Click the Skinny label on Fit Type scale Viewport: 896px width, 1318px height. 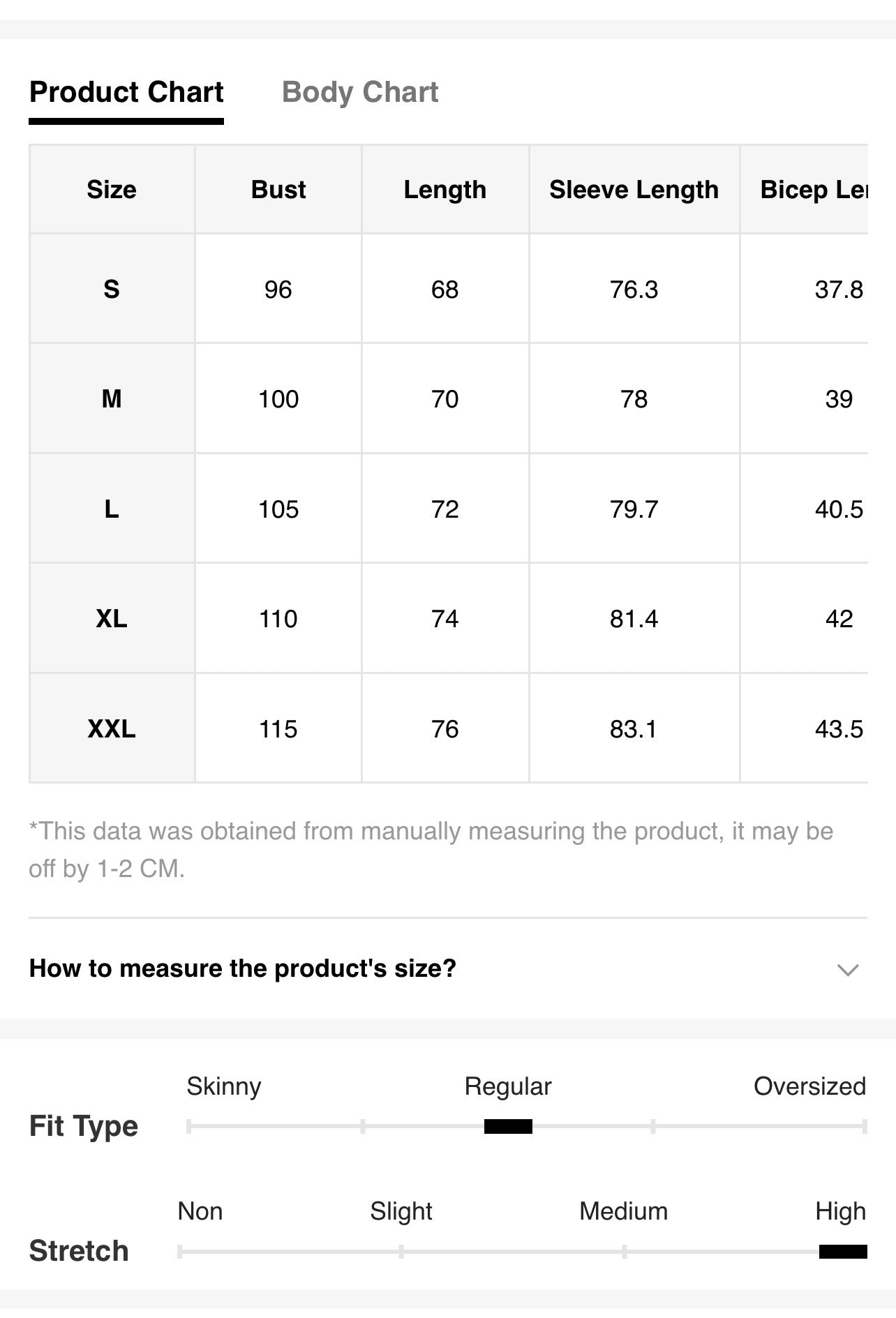(x=224, y=1086)
